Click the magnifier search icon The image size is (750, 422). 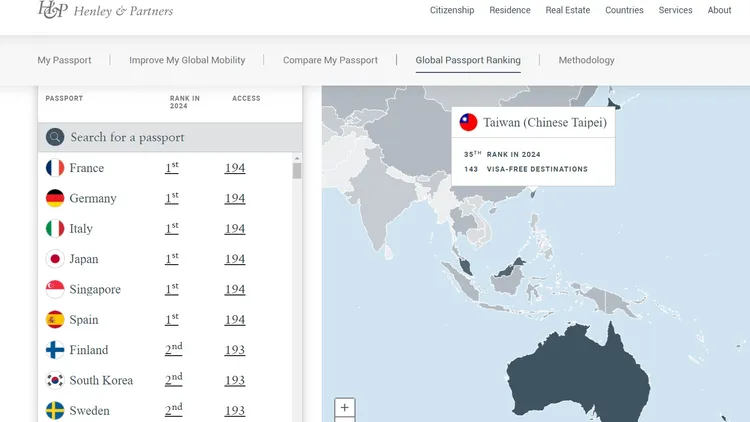(x=55, y=137)
